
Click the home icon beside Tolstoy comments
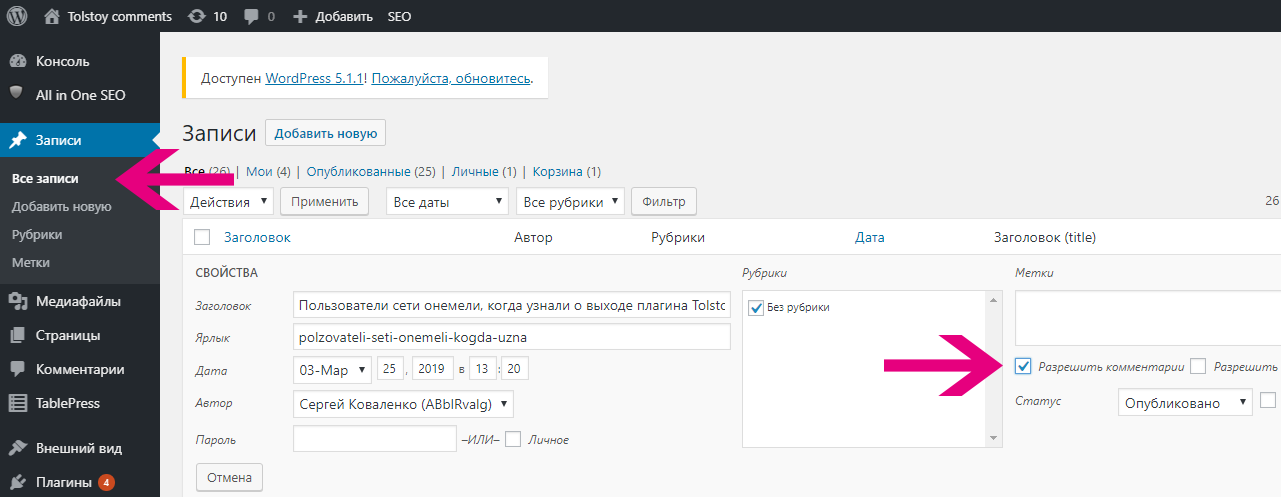tap(52, 16)
